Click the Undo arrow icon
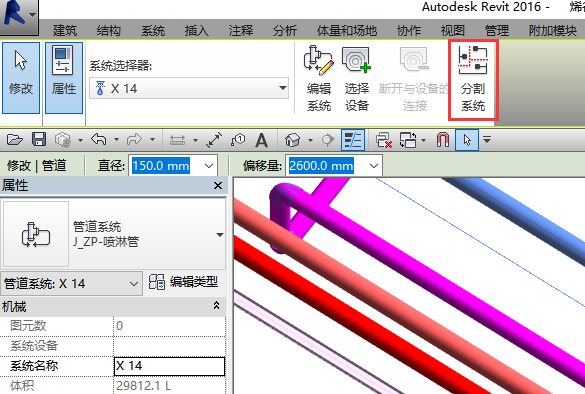585x394 pixels. click(x=99, y=140)
